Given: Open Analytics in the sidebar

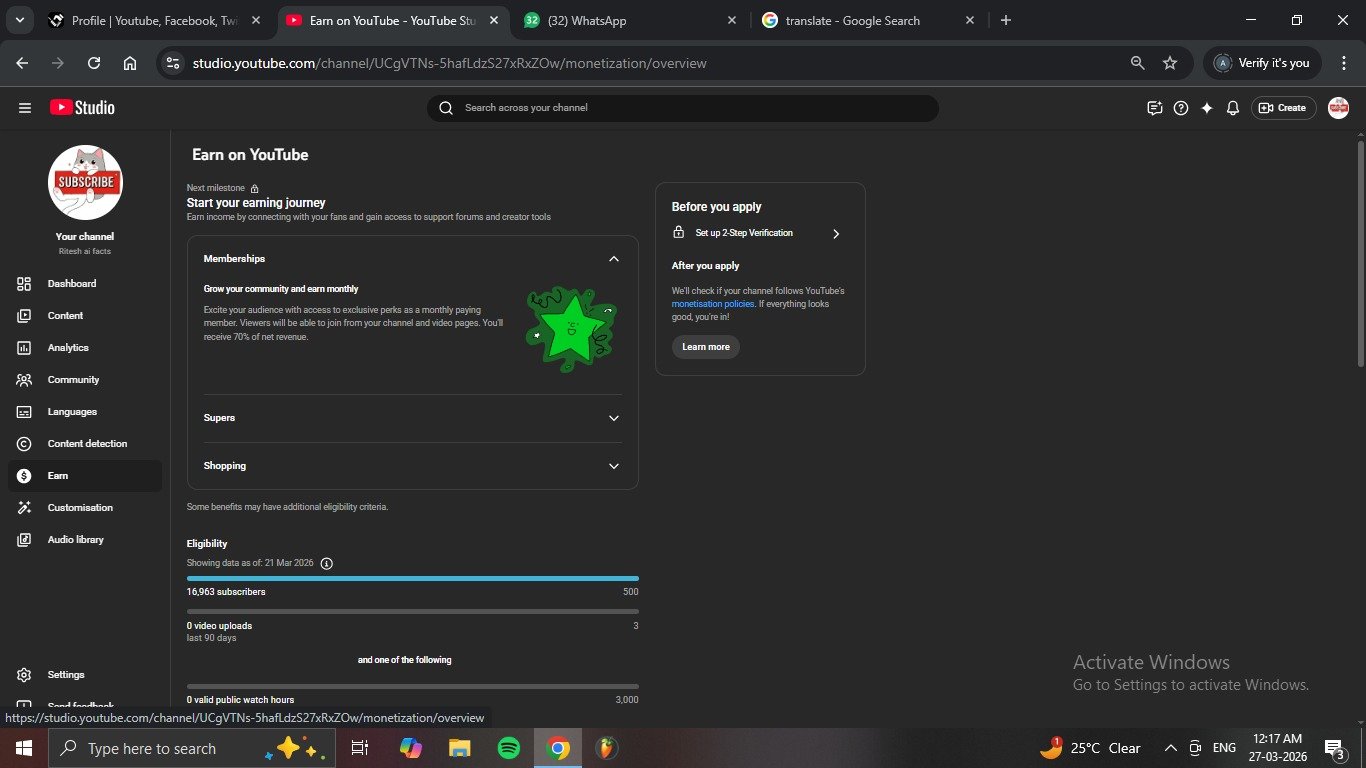Looking at the screenshot, I should click(68, 348).
